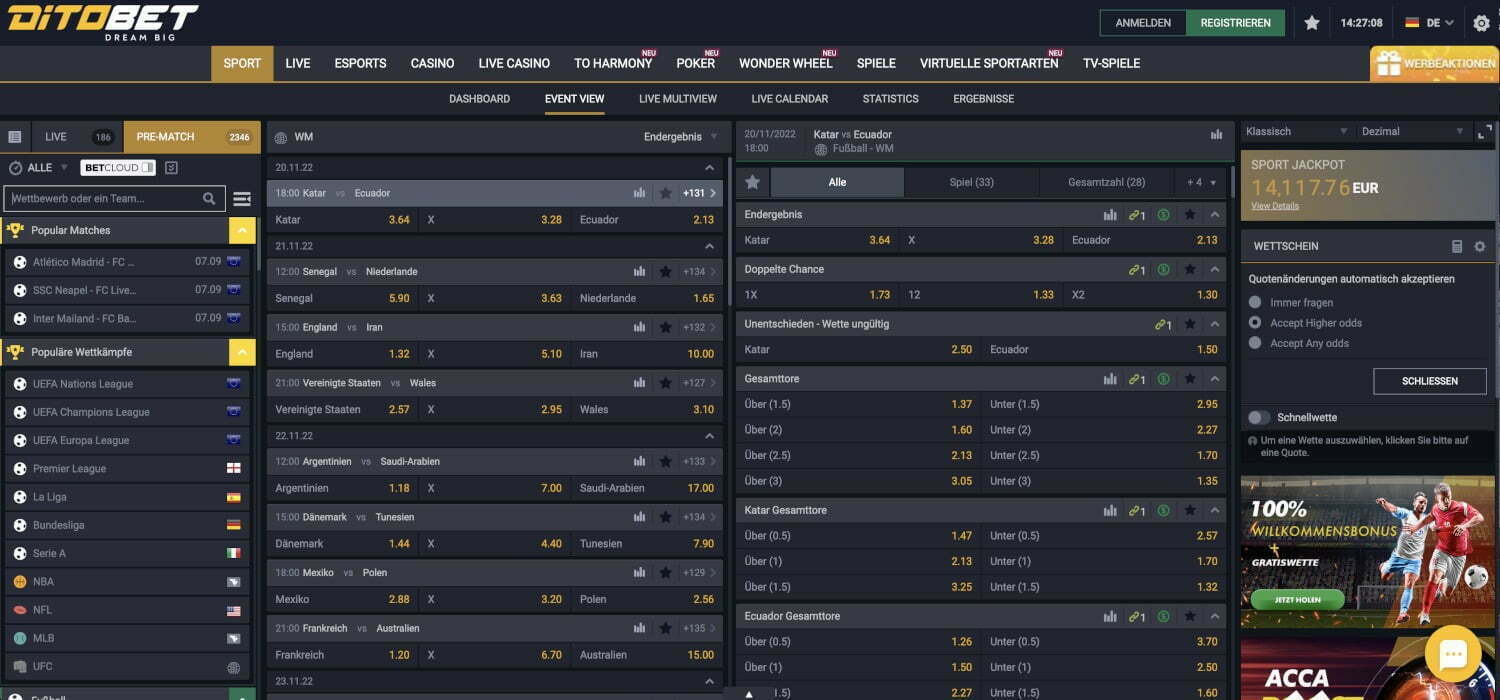
Task: Click the REGISTRIEREN button
Action: point(1236,23)
